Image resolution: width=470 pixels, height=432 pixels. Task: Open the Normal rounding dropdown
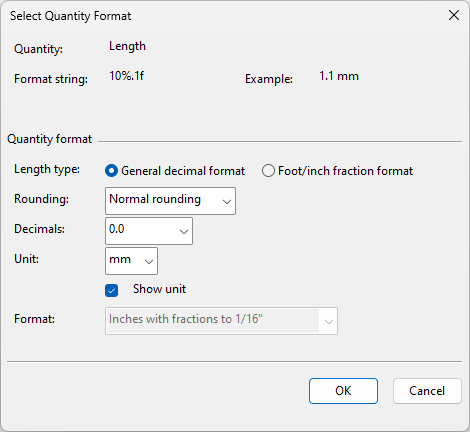pos(170,201)
